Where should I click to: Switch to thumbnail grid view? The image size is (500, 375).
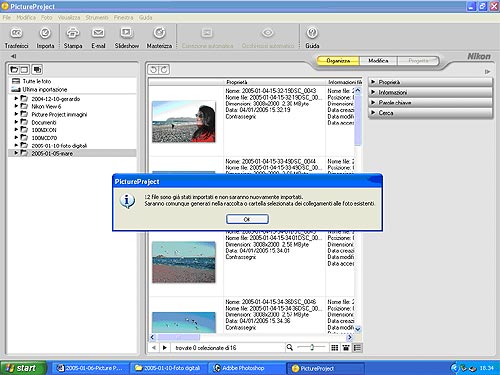(x=335, y=348)
